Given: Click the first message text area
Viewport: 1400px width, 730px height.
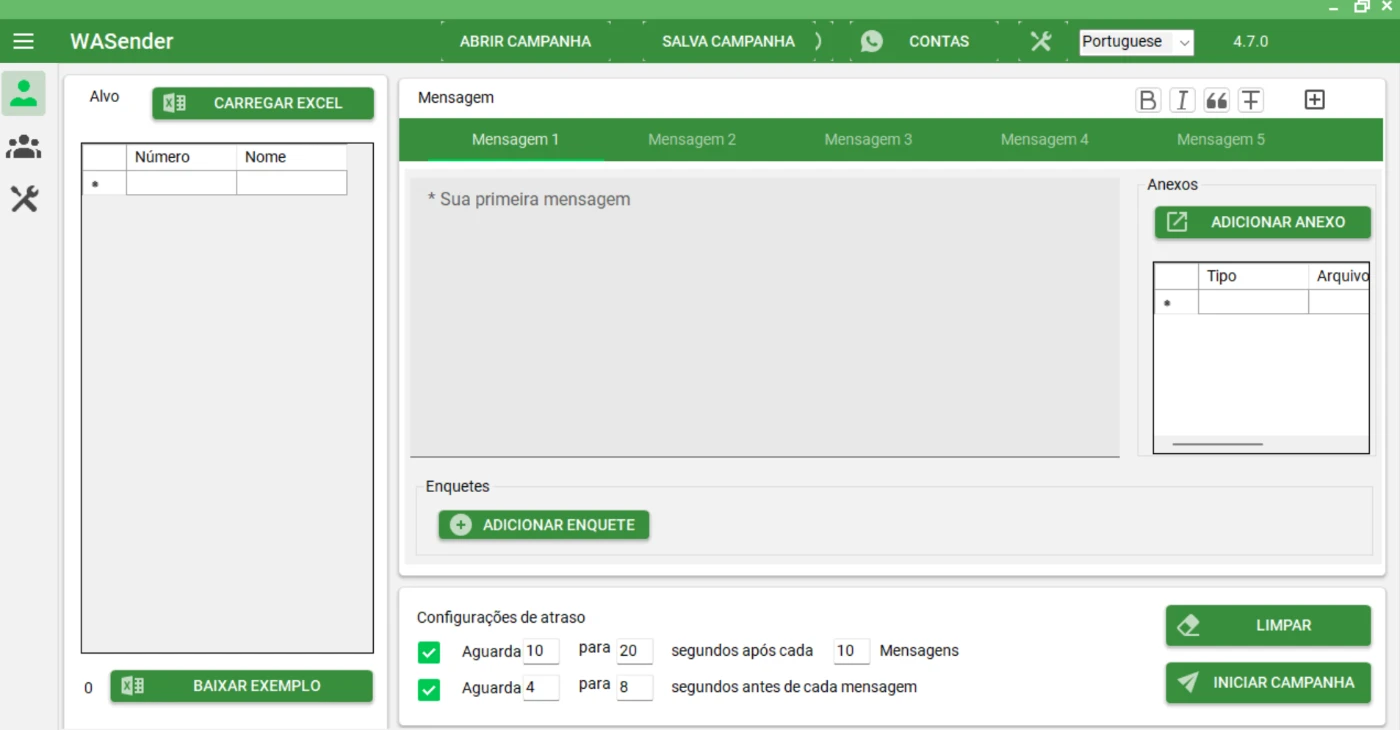Looking at the screenshot, I should [764, 318].
